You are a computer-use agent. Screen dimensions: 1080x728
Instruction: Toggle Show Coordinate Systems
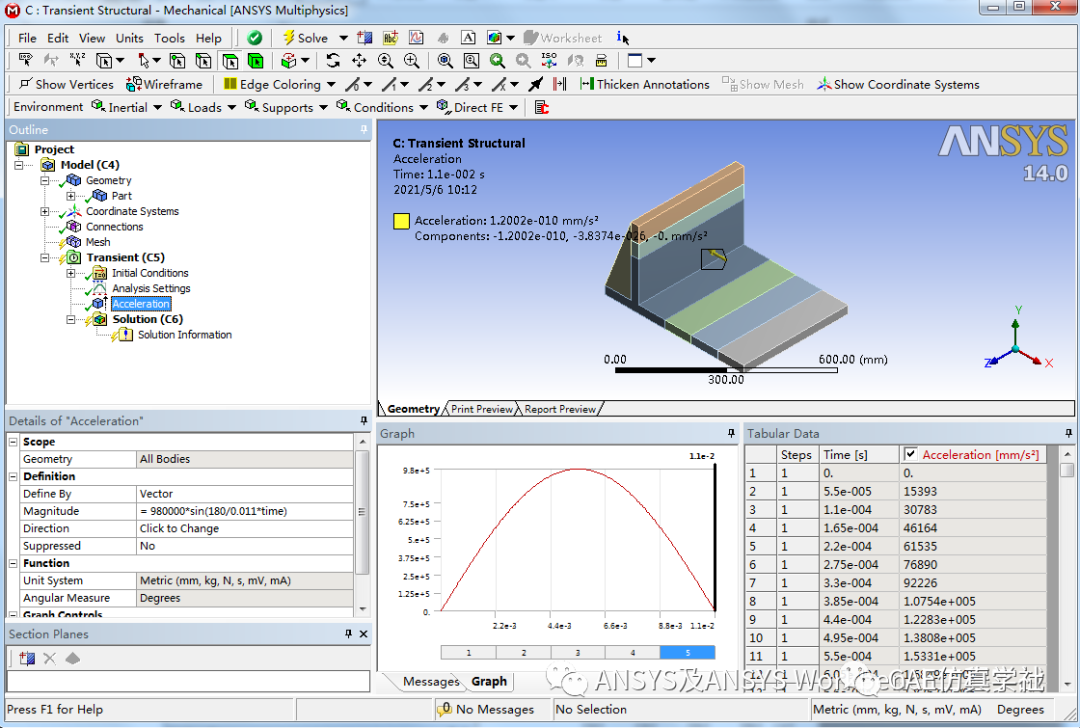point(897,84)
